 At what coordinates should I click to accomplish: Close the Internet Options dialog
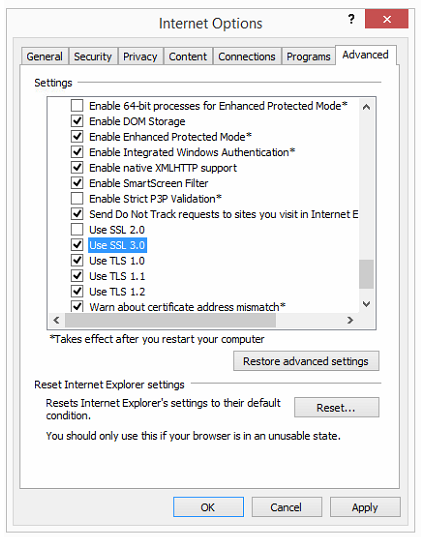[387, 19]
